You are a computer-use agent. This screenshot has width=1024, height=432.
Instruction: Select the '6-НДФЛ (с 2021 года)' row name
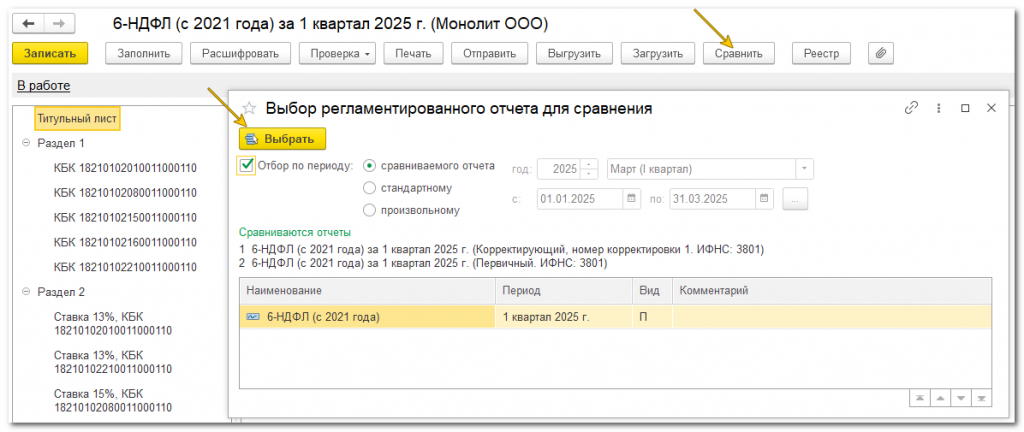(323, 317)
